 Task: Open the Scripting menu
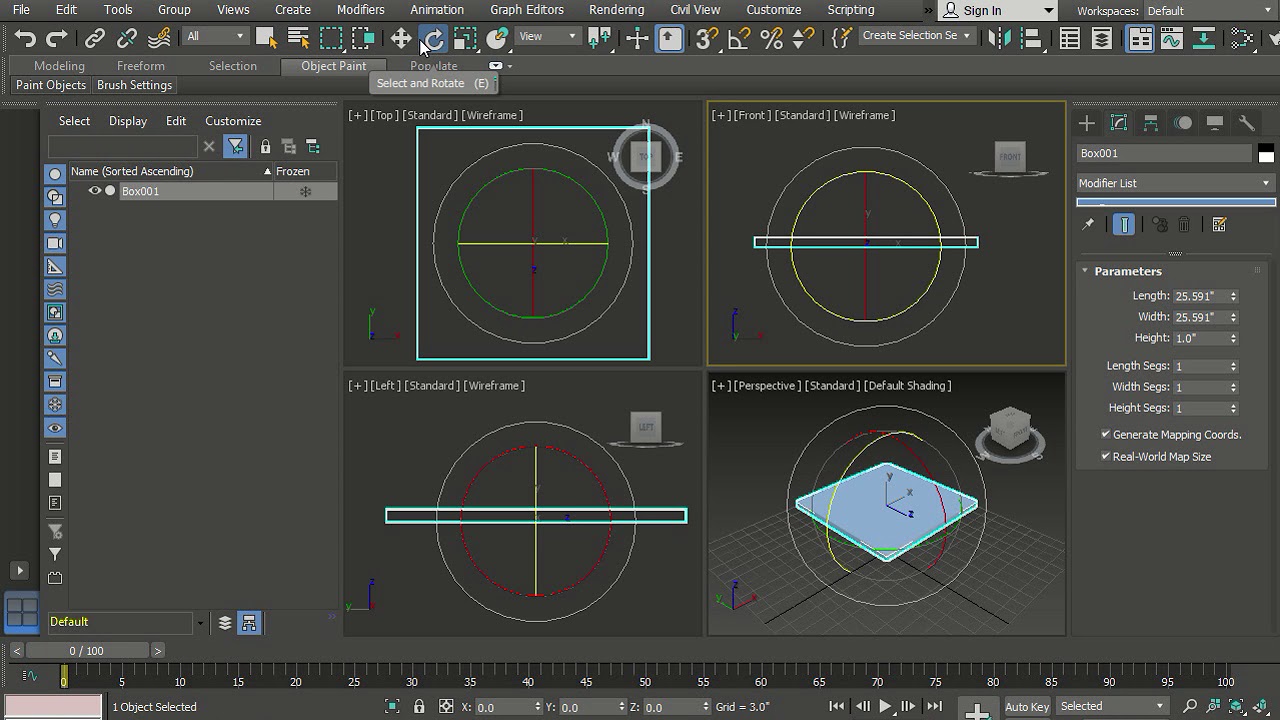pyautogui.click(x=851, y=10)
